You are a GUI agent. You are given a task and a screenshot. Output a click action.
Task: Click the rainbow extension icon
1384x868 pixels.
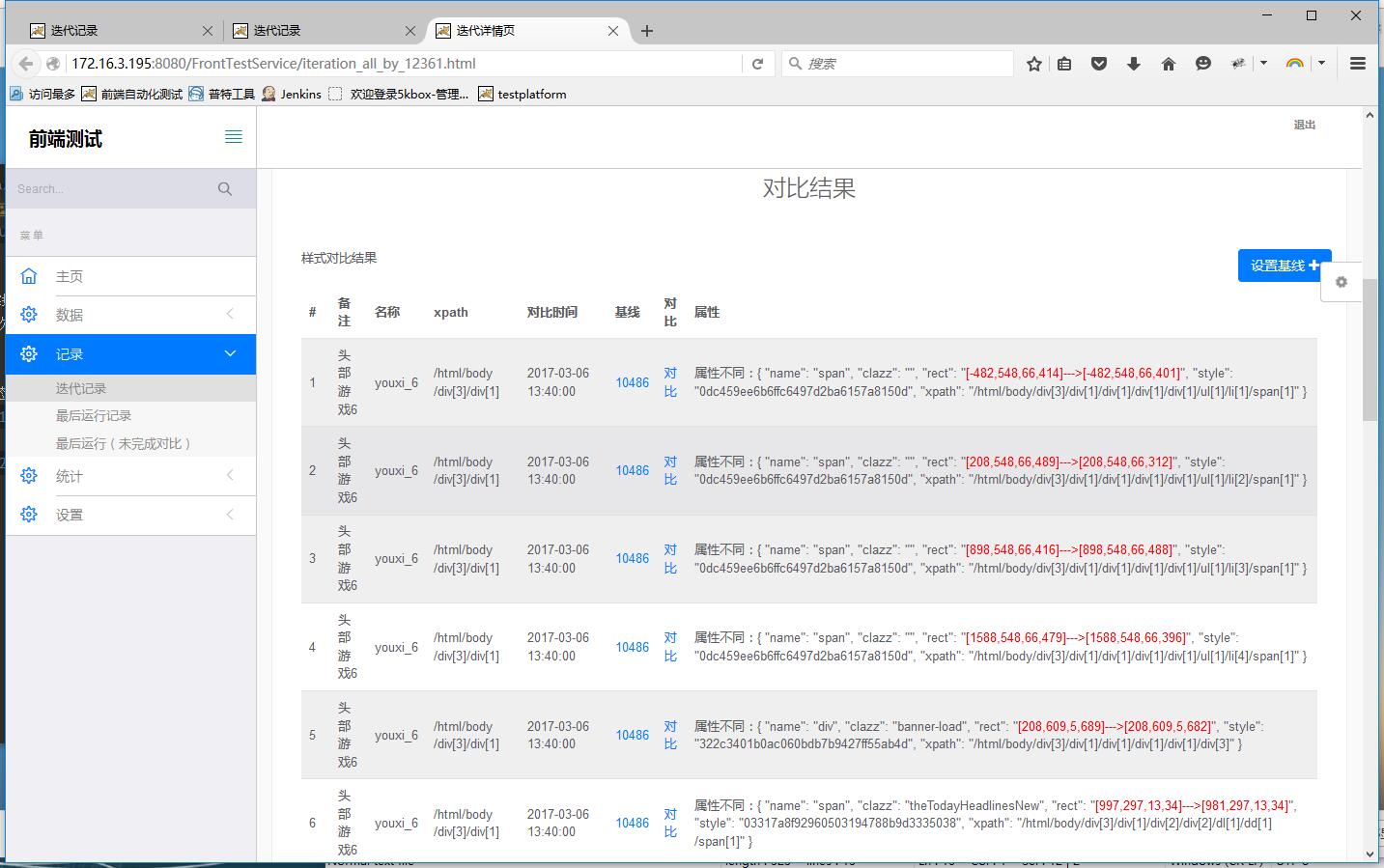coord(1295,64)
